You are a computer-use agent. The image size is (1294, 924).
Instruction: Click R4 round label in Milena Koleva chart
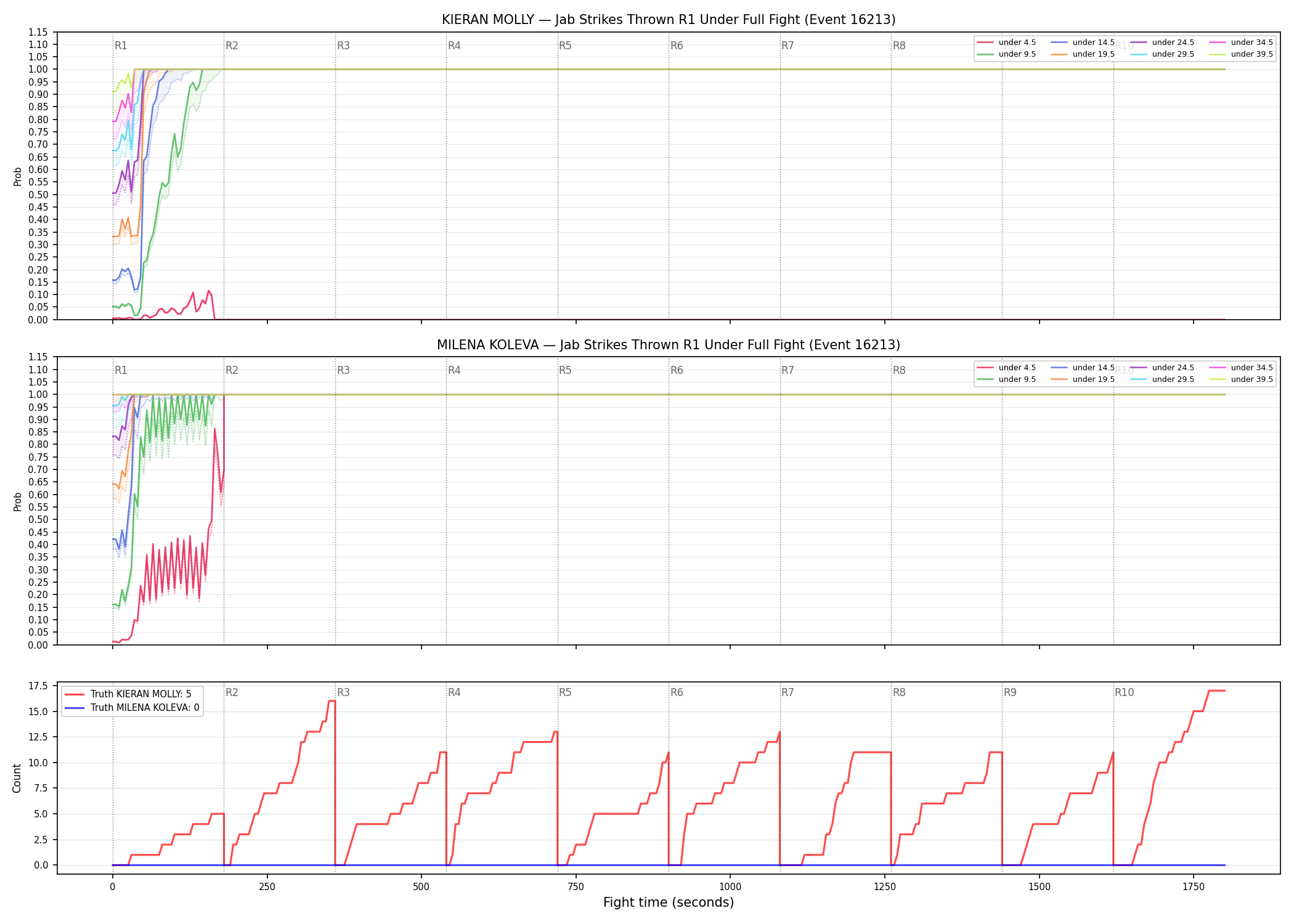click(x=454, y=370)
